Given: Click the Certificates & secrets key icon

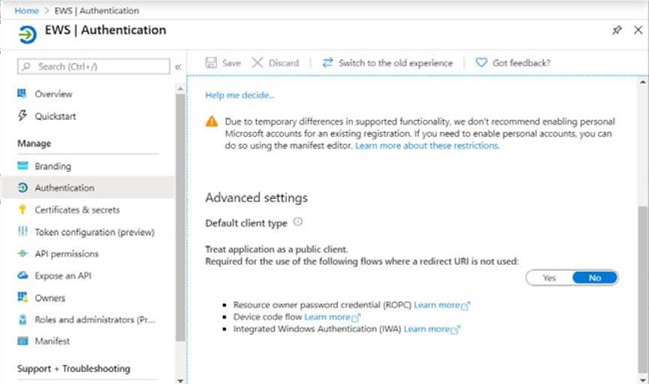Looking at the screenshot, I should tap(23, 210).
